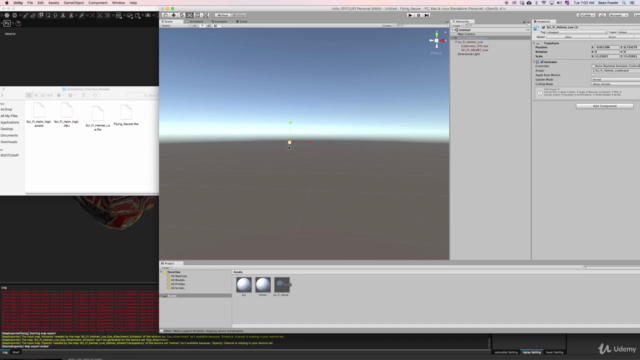Select Main Camera in the Hierarchy
Viewport: 640px width, 360px height.
(466, 34)
